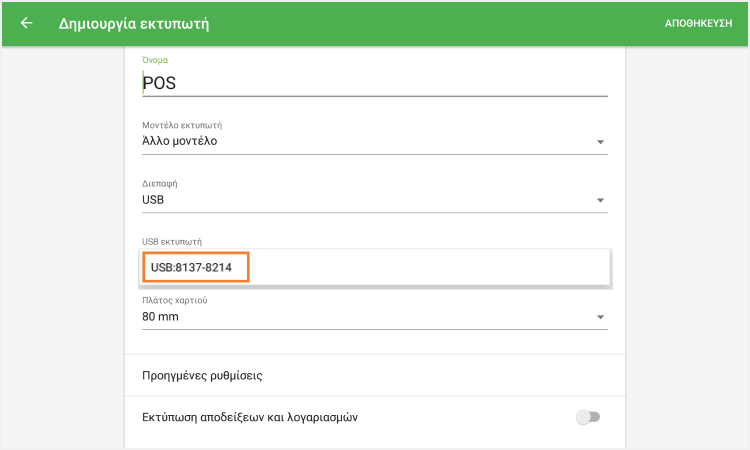Open Προηγμένες ρυθμίσεις advanced settings
Image resolution: width=750 pixels, height=450 pixels.
[203, 376]
